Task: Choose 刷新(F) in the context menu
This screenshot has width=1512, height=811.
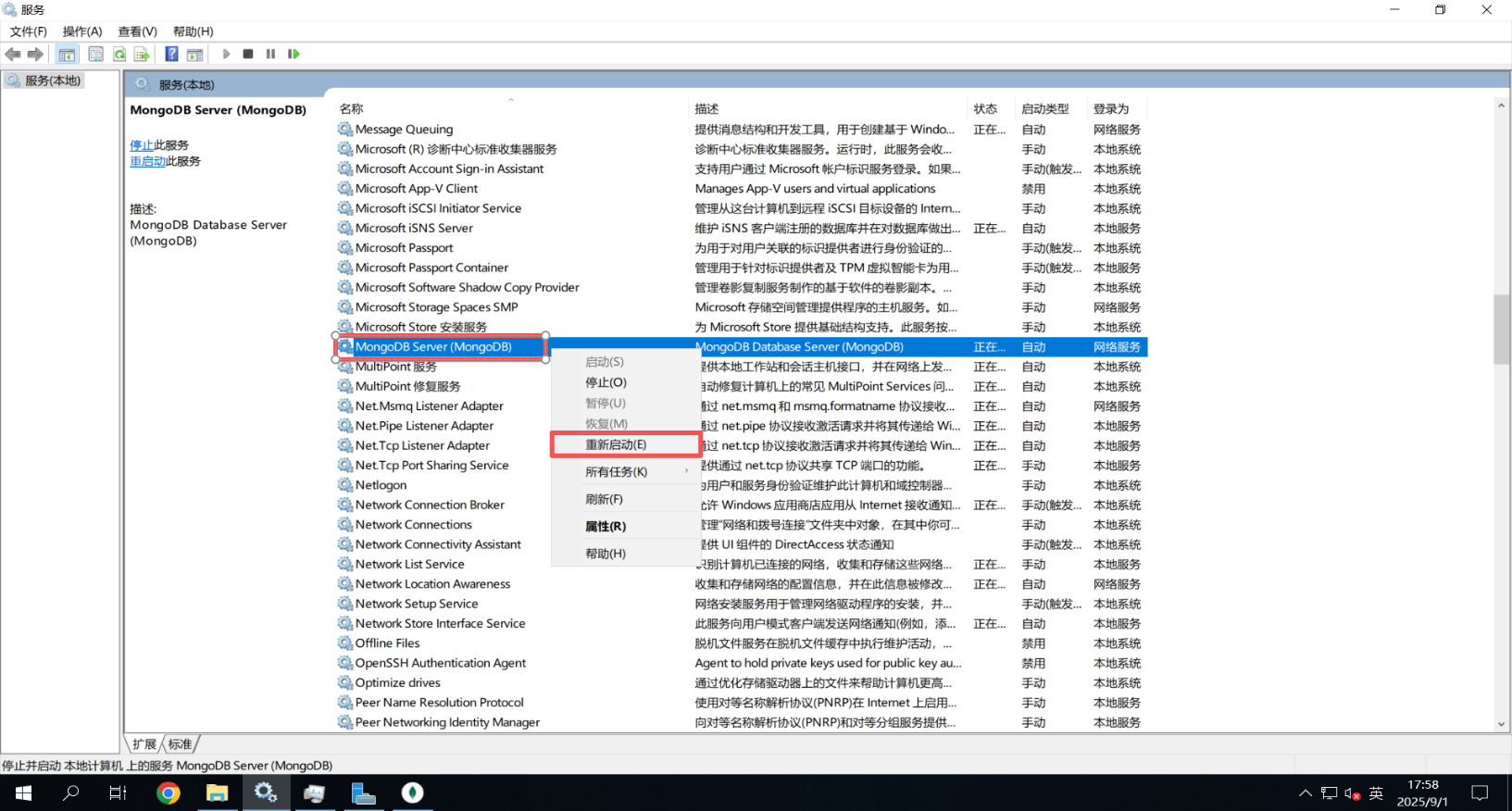Action: 625,499
